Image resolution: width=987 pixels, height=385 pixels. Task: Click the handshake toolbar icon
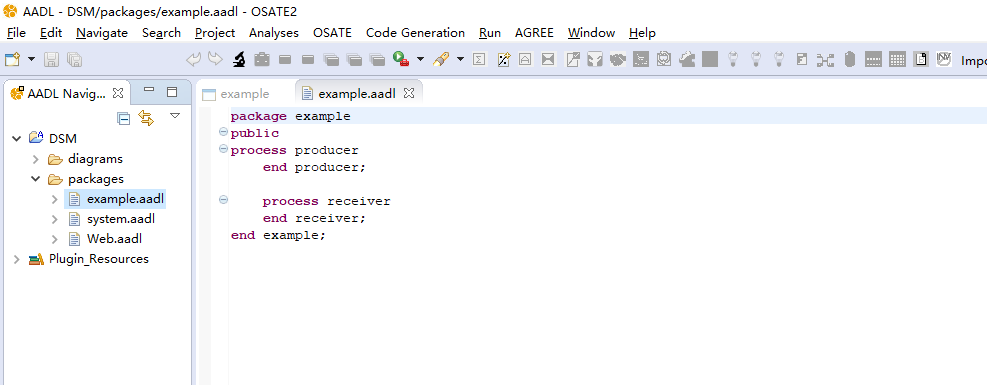618,59
